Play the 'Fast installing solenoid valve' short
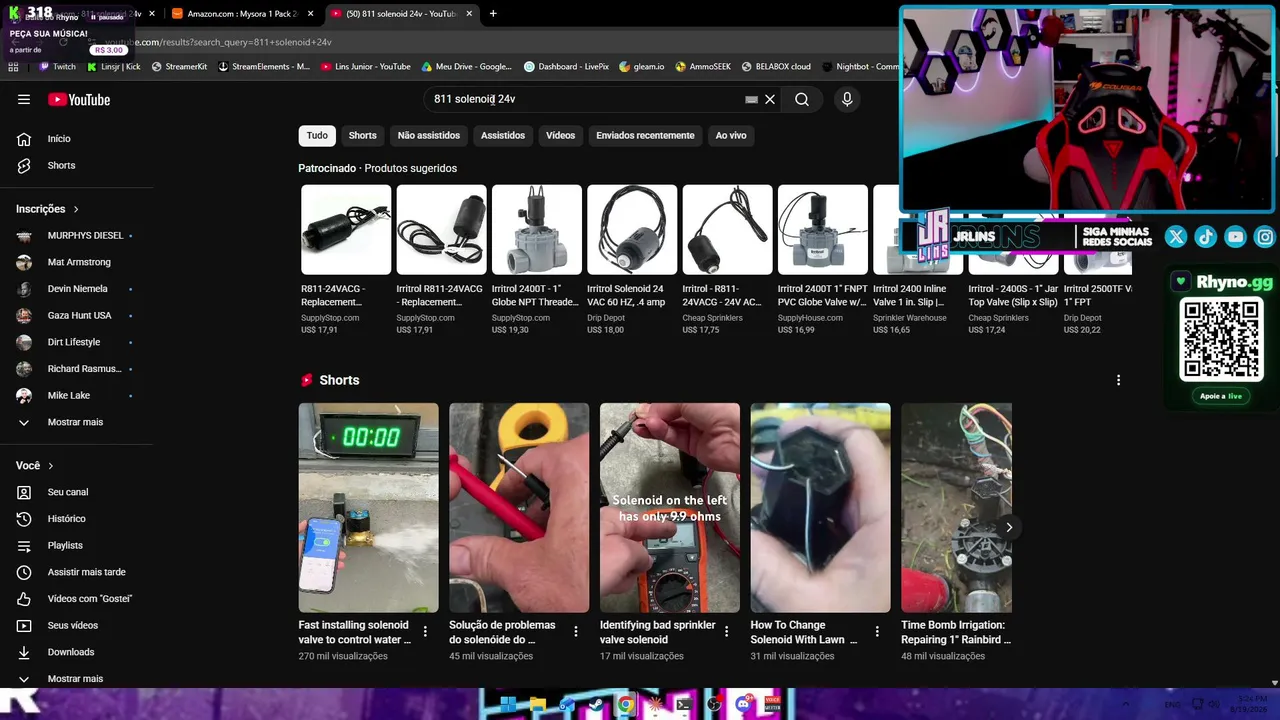Viewport: 1280px width, 720px height. (x=368, y=508)
